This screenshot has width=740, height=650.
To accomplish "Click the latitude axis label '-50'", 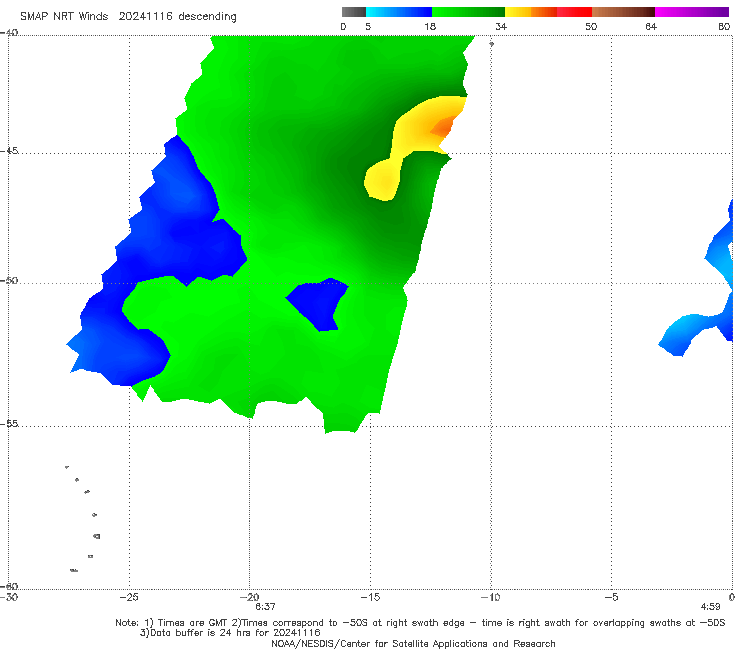I will click(9, 280).
